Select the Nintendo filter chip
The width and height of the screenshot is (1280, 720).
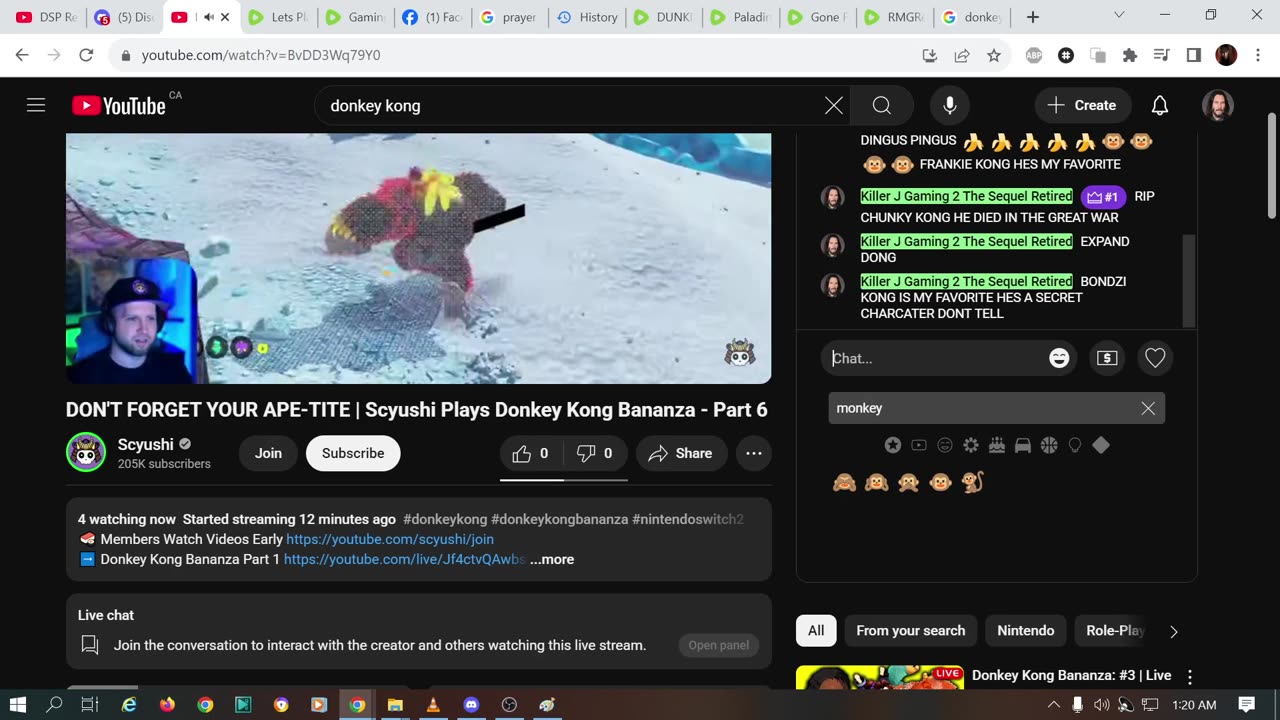pos(1026,630)
